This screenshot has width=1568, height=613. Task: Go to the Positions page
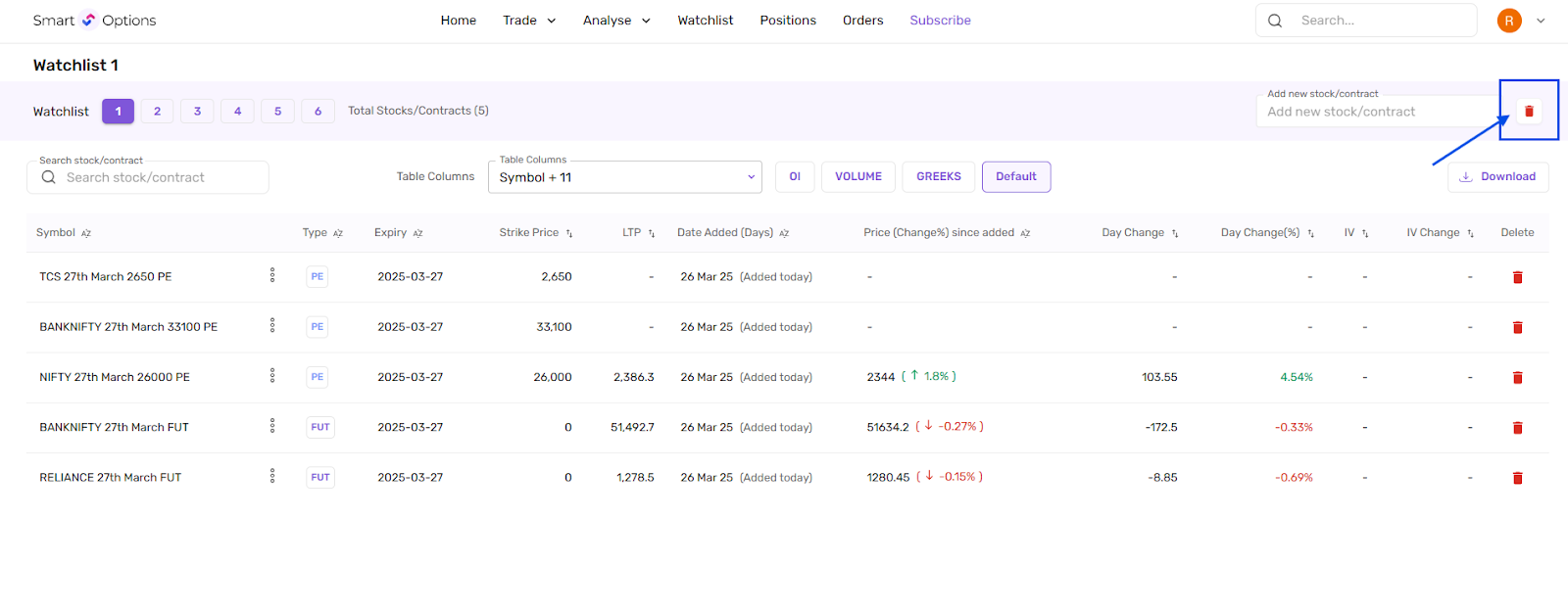tap(788, 21)
